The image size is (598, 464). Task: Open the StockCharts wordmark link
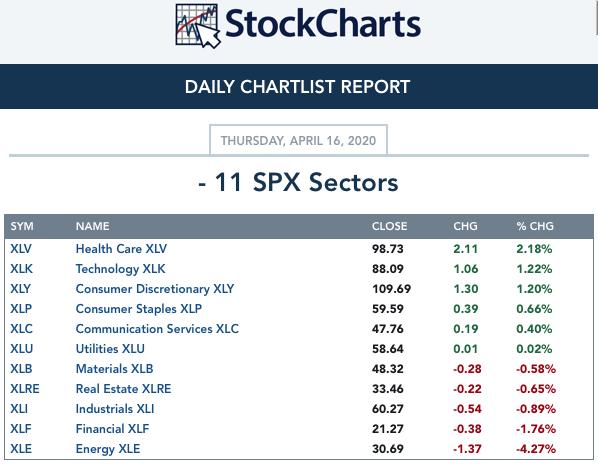(323, 24)
